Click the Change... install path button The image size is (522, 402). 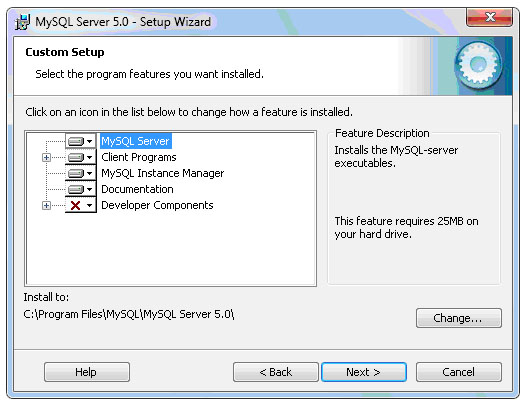(x=459, y=318)
